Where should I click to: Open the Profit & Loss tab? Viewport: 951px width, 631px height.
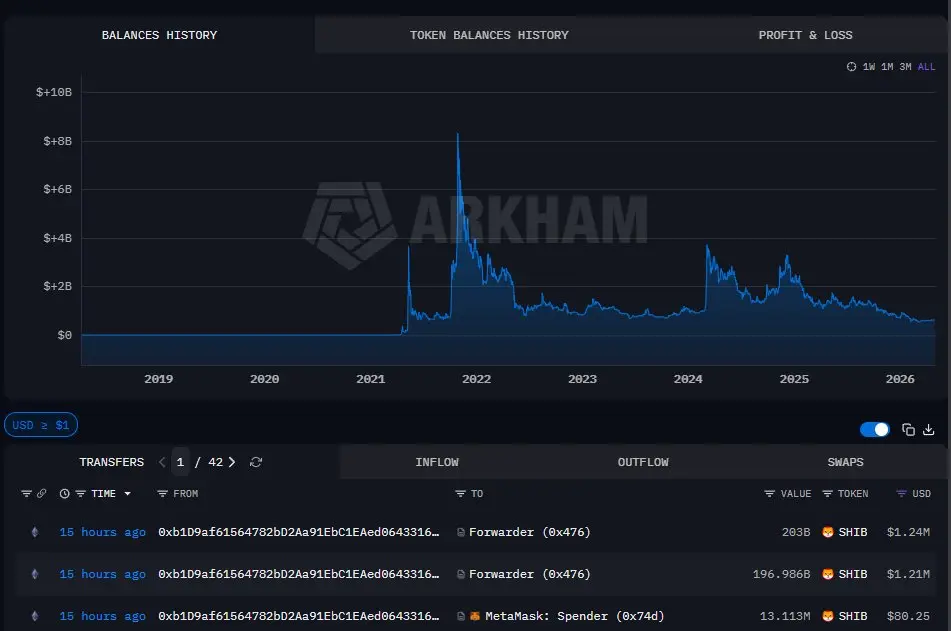point(805,35)
